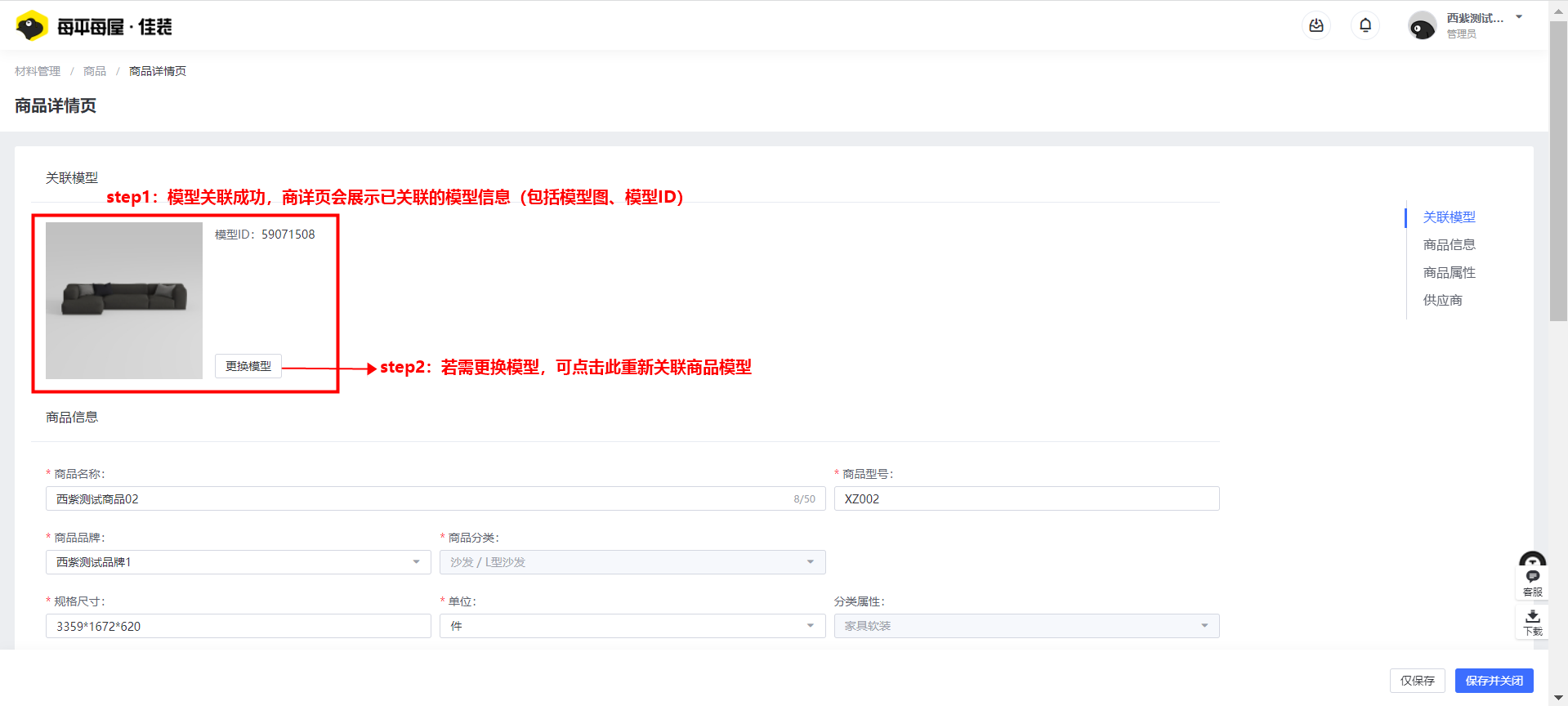Click the user avatar picture
The width and height of the screenshot is (1568, 706).
[1423, 26]
